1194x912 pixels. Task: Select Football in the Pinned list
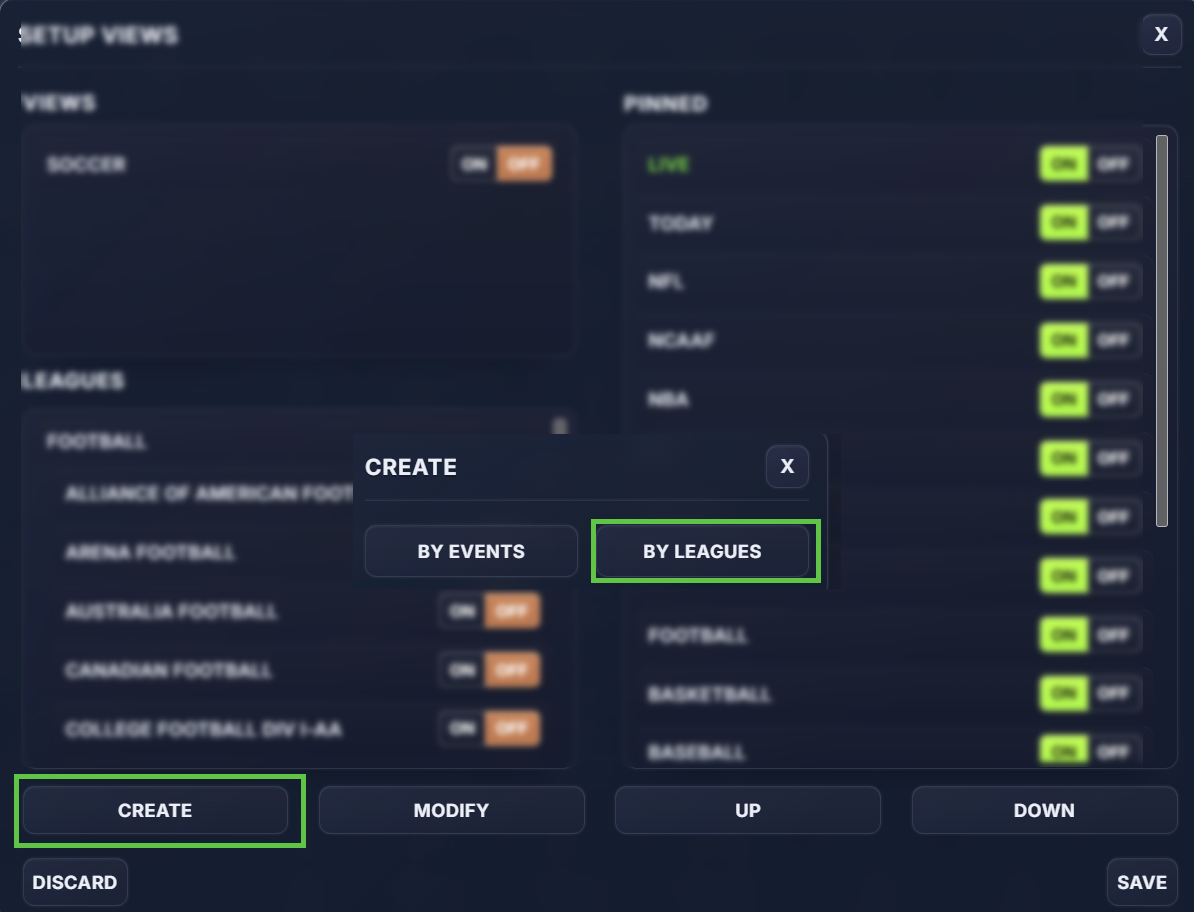697,634
